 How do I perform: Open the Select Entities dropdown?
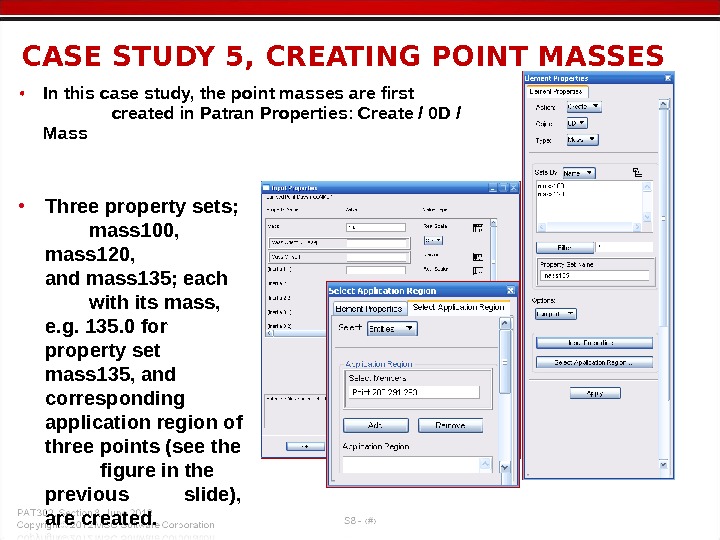point(392,329)
